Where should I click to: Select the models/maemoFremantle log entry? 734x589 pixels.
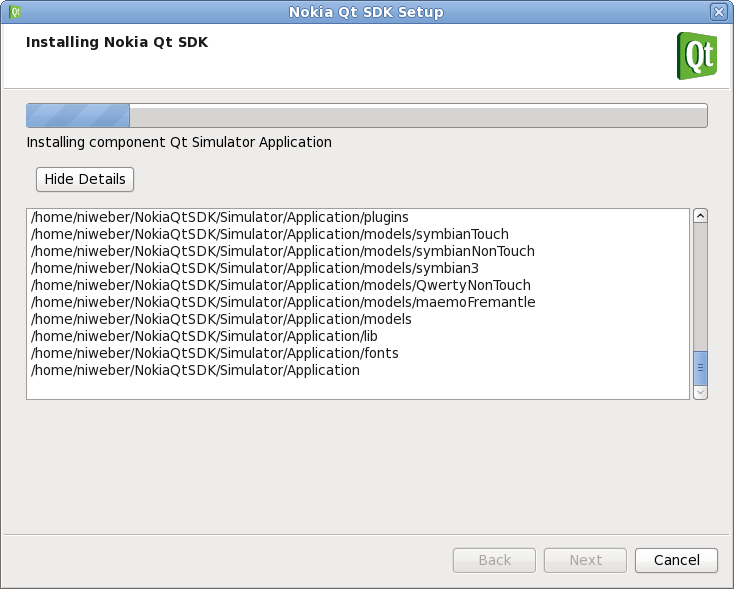(x=283, y=302)
